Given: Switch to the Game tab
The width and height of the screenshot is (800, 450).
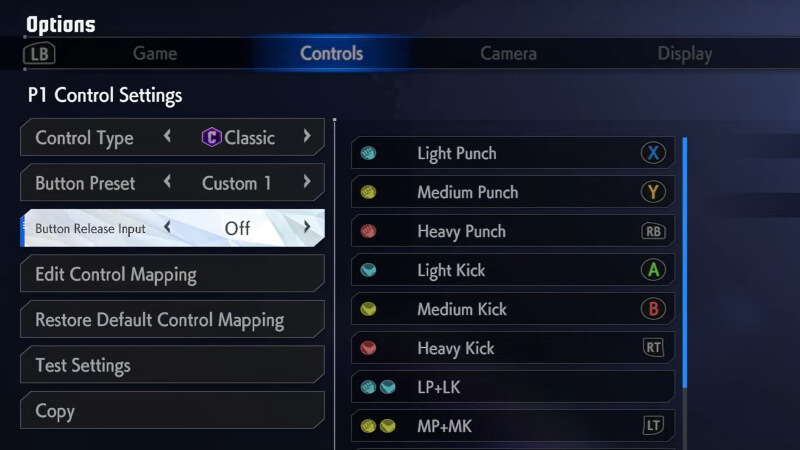Looking at the screenshot, I should pos(155,54).
